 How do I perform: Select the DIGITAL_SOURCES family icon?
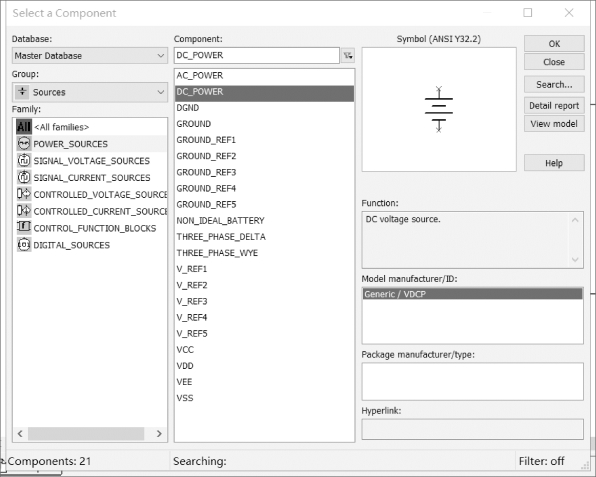click(24, 244)
